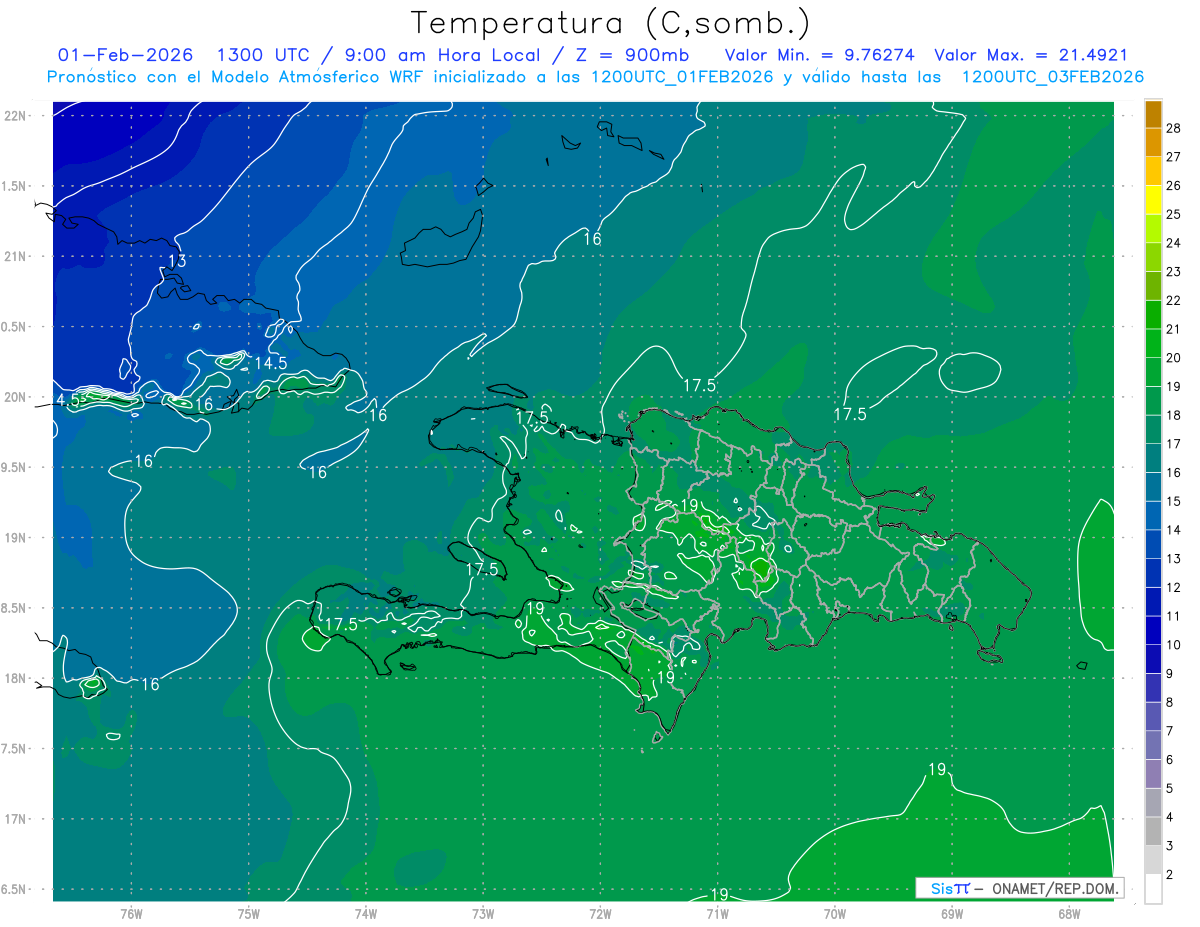Click the "75W" longitude axis label
Image resolution: width=1200 pixels, height=927 pixels.
(x=249, y=912)
